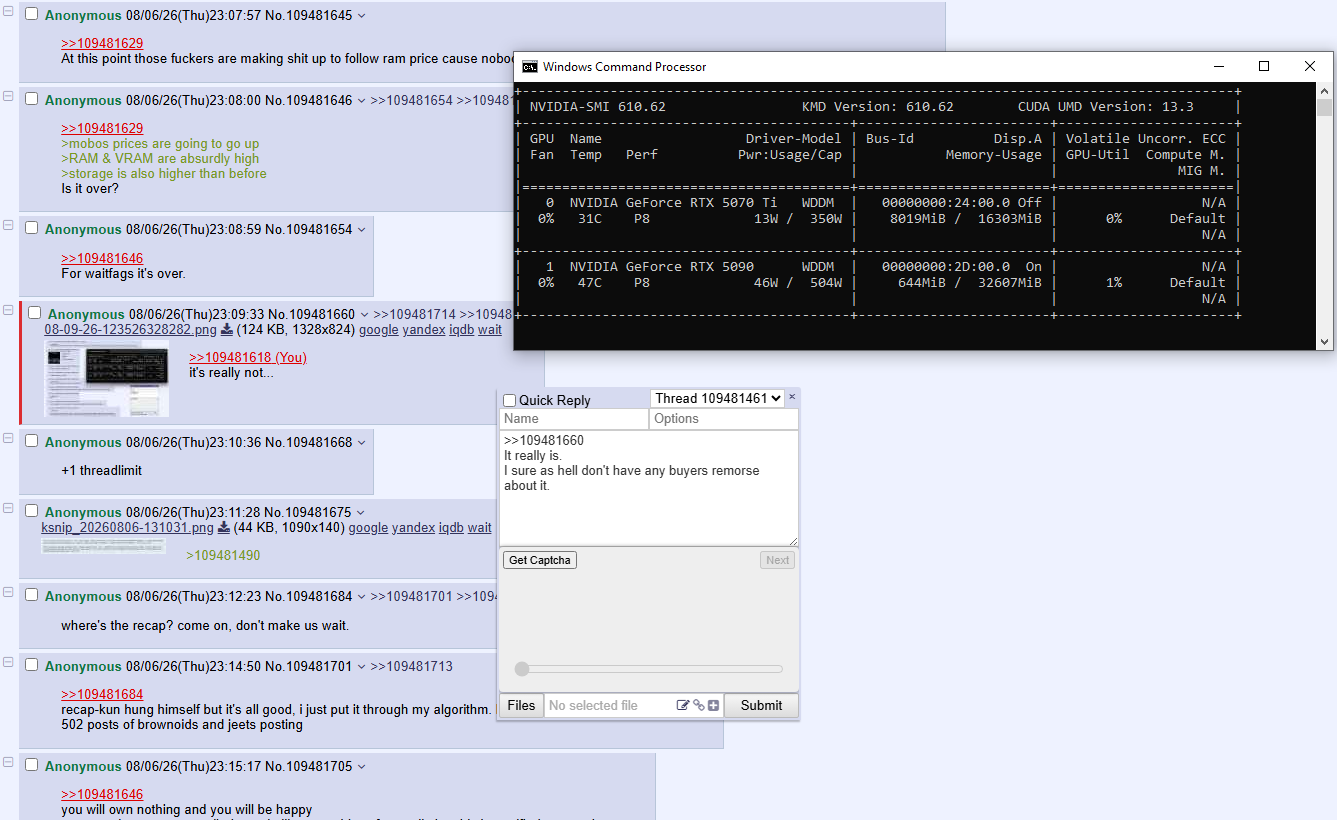1337x820 pixels.
Task: Search yandex for image in post 109481675
Action: pos(413,528)
